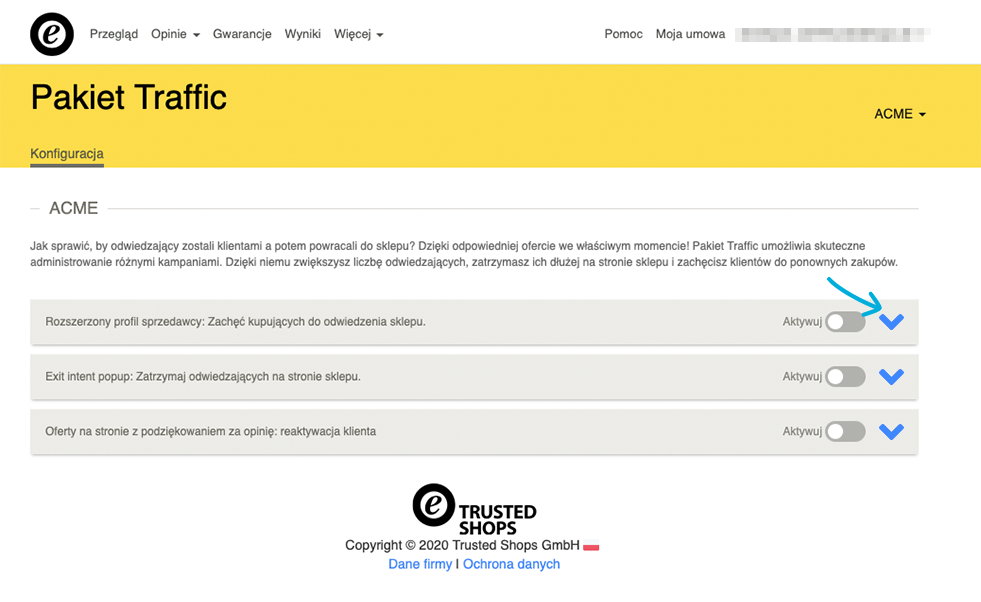Select Wyniki in the top navigation
This screenshot has width=981, height=602.
point(303,34)
